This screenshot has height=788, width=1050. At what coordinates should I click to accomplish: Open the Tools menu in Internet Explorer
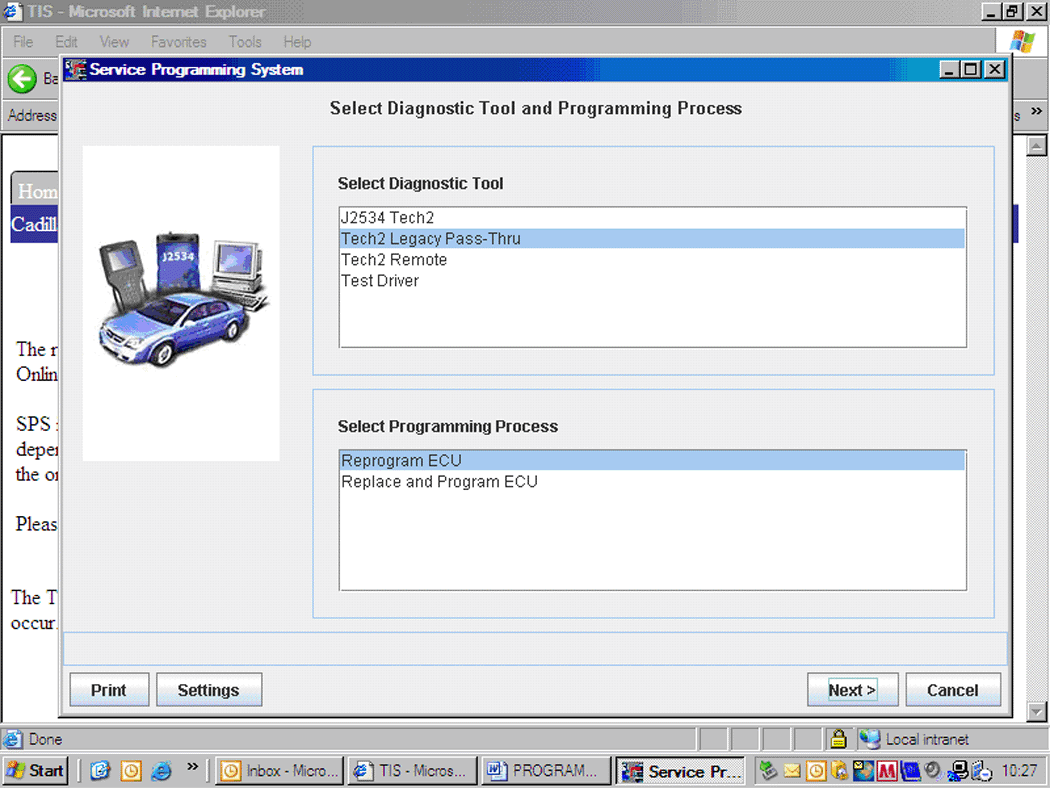[245, 42]
